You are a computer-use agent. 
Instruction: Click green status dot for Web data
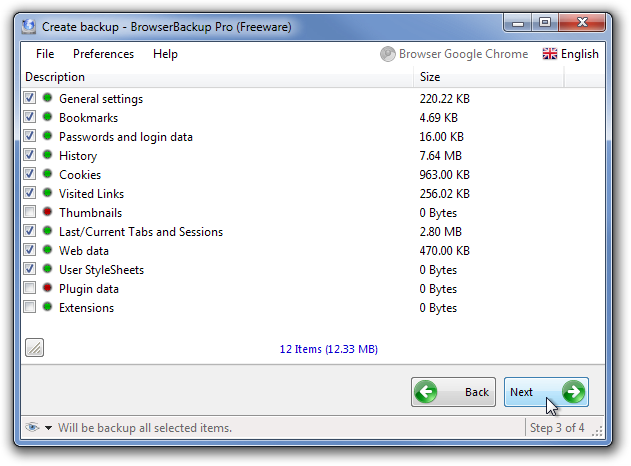coord(47,249)
